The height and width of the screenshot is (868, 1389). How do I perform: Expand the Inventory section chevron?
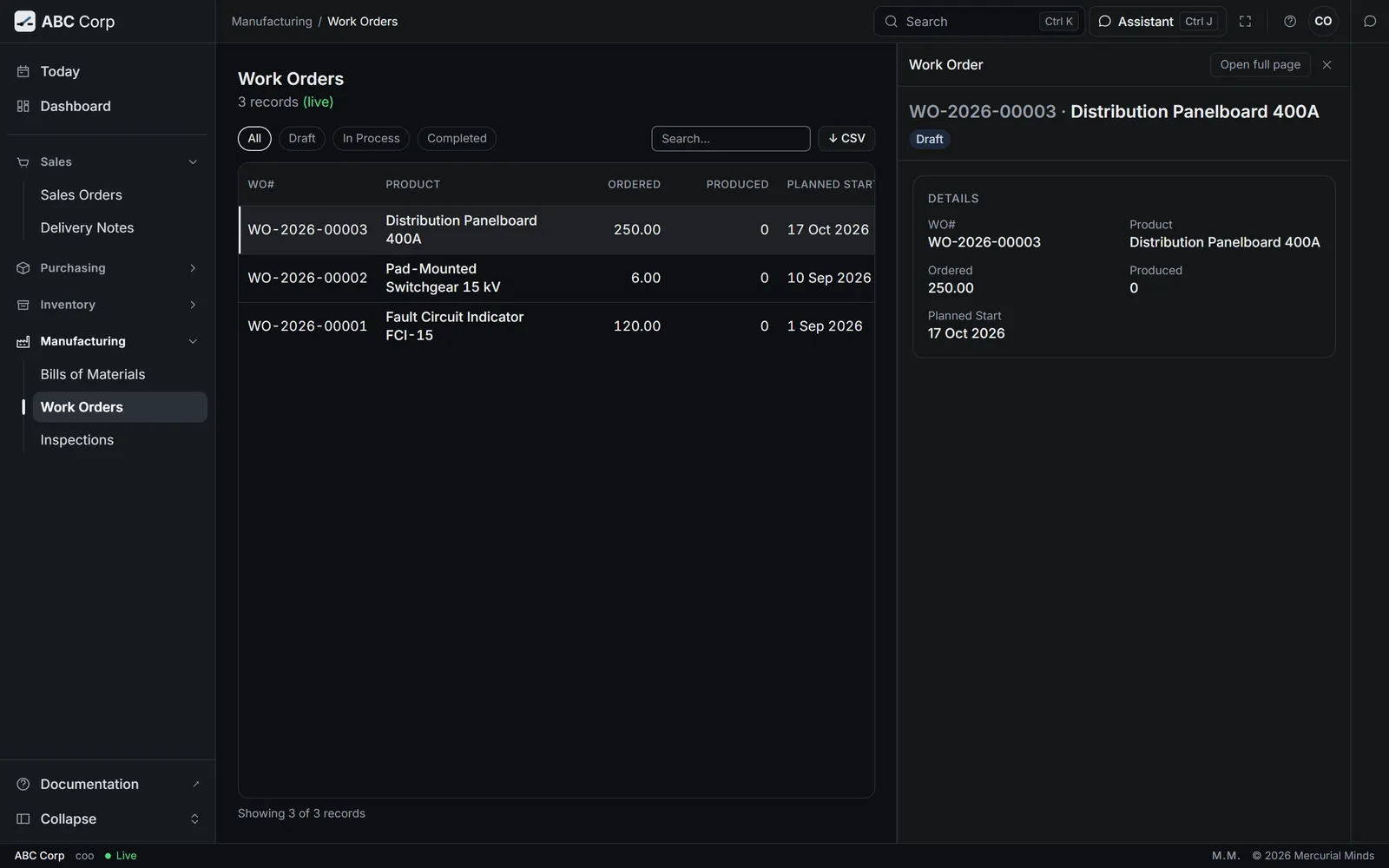coord(193,305)
